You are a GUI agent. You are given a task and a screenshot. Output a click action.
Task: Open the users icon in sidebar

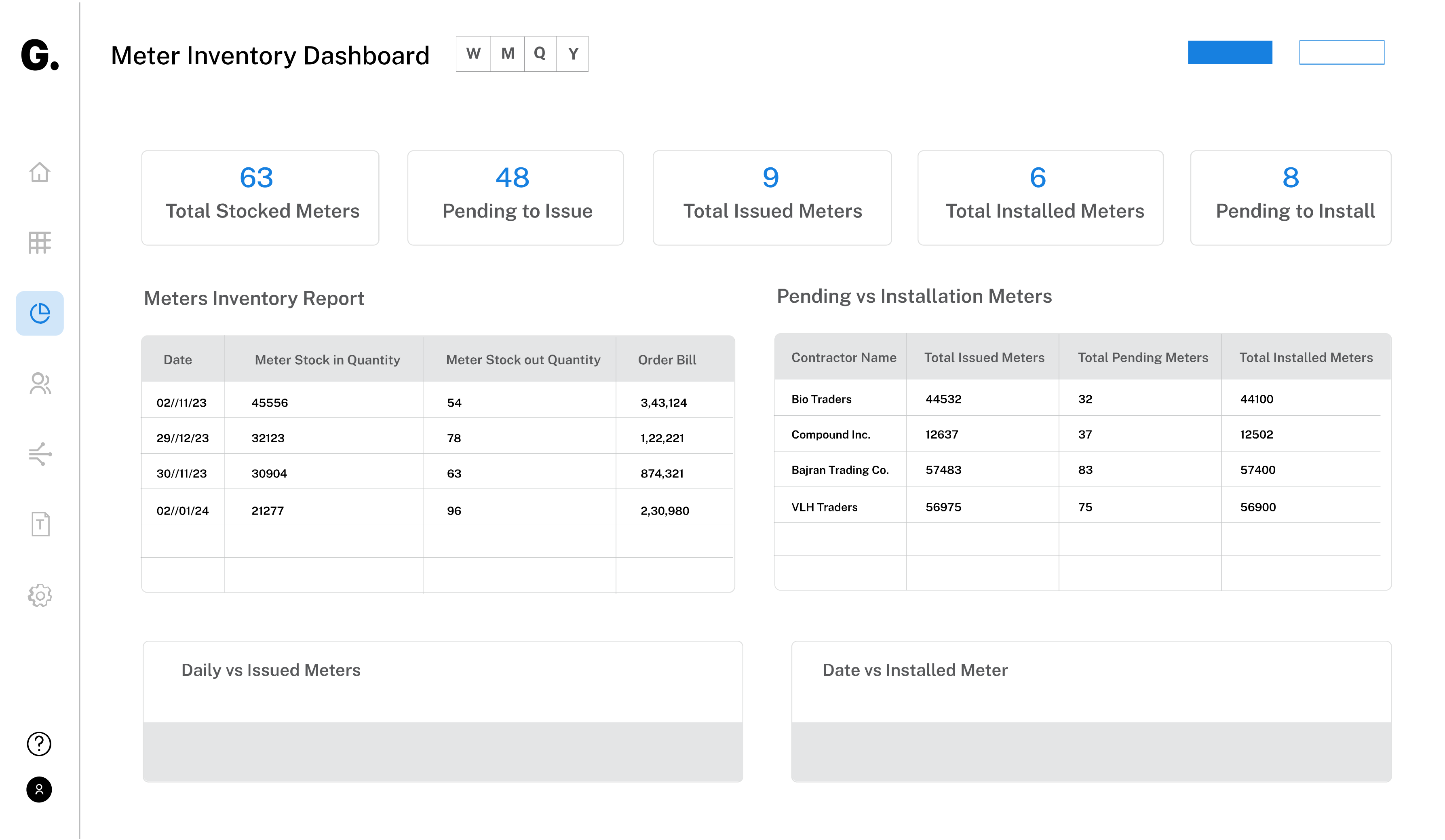click(x=40, y=384)
